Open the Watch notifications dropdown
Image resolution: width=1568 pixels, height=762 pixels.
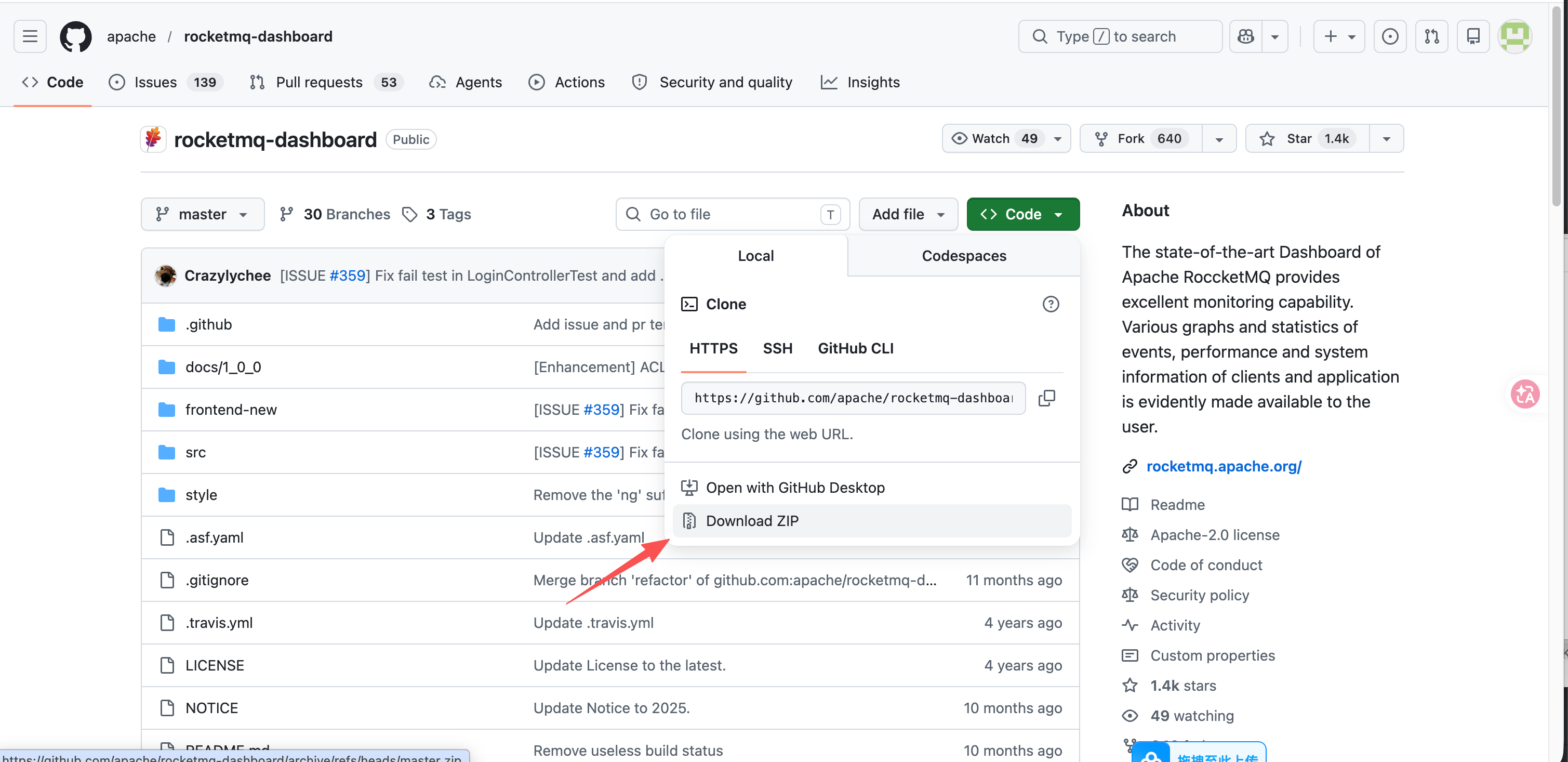click(1006, 139)
